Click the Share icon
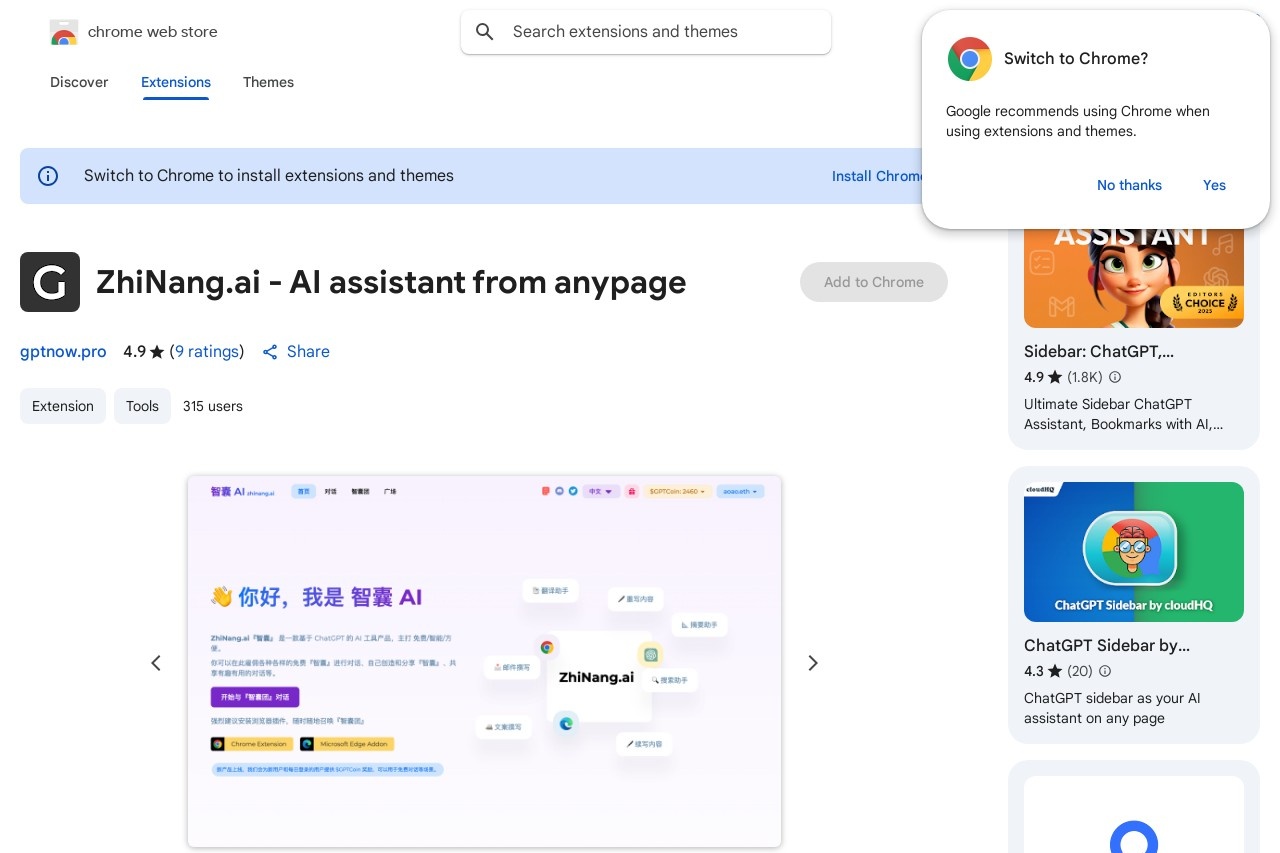The image size is (1280, 853). (x=270, y=352)
